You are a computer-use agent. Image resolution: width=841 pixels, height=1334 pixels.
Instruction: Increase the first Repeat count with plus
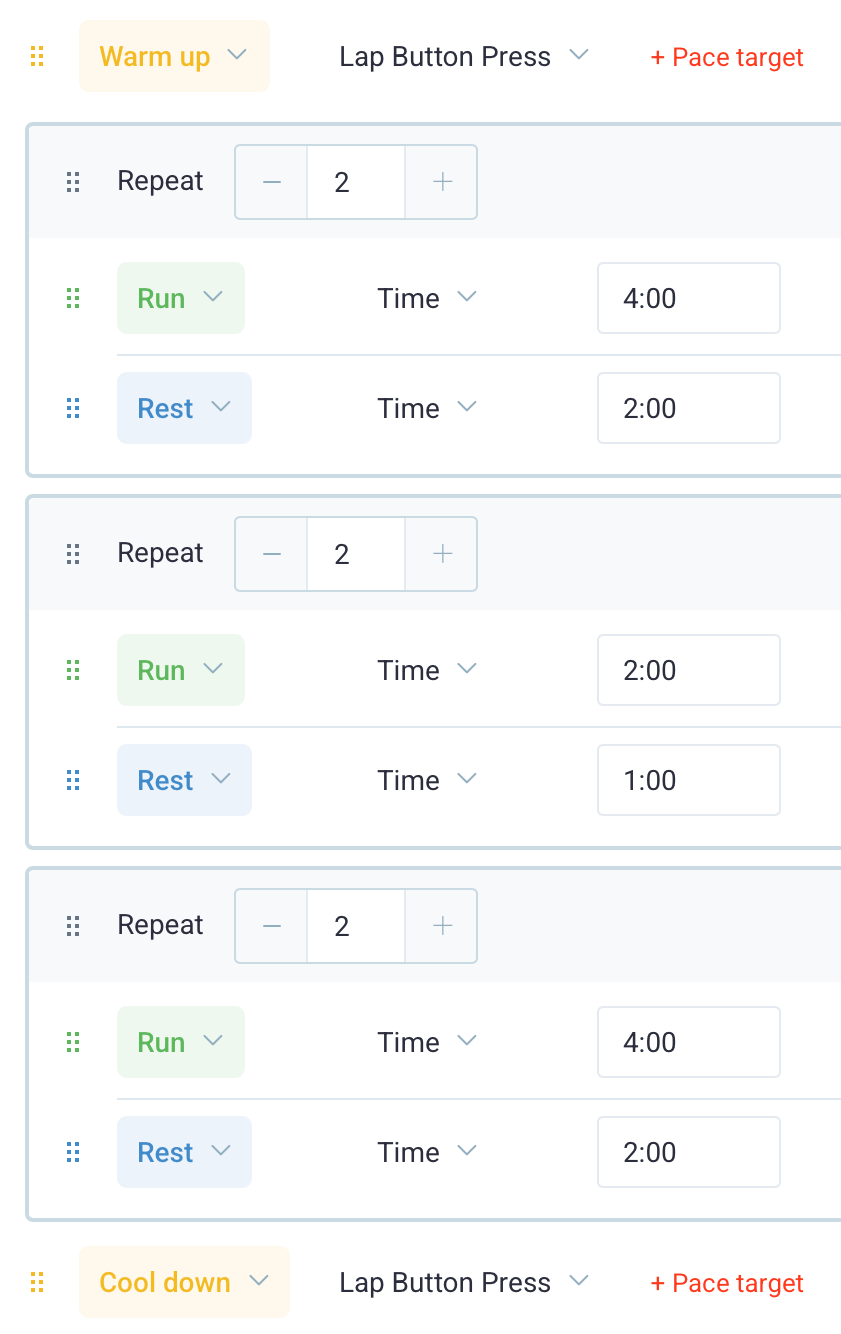pyautogui.click(x=441, y=182)
